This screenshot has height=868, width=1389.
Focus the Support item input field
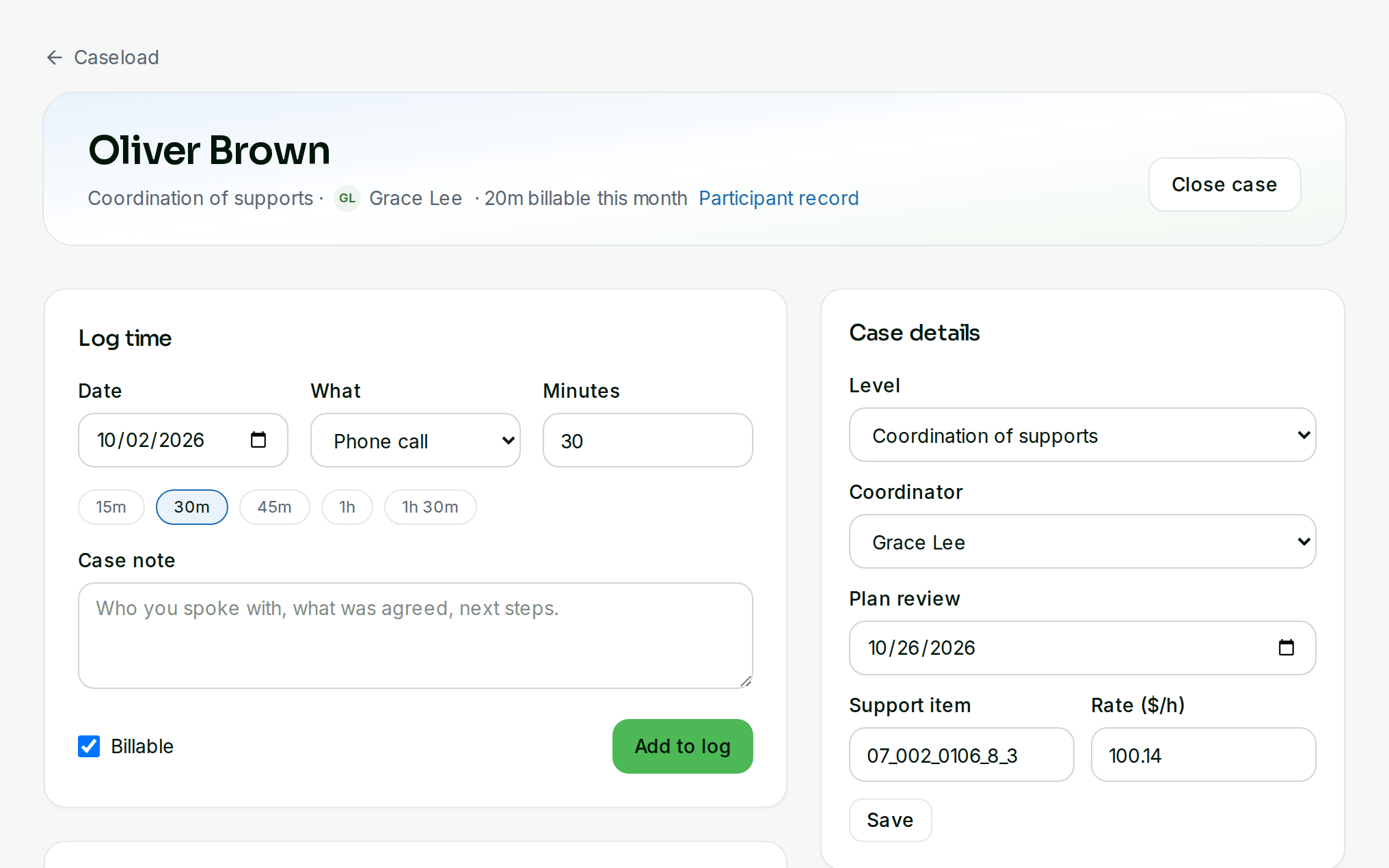coord(961,755)
